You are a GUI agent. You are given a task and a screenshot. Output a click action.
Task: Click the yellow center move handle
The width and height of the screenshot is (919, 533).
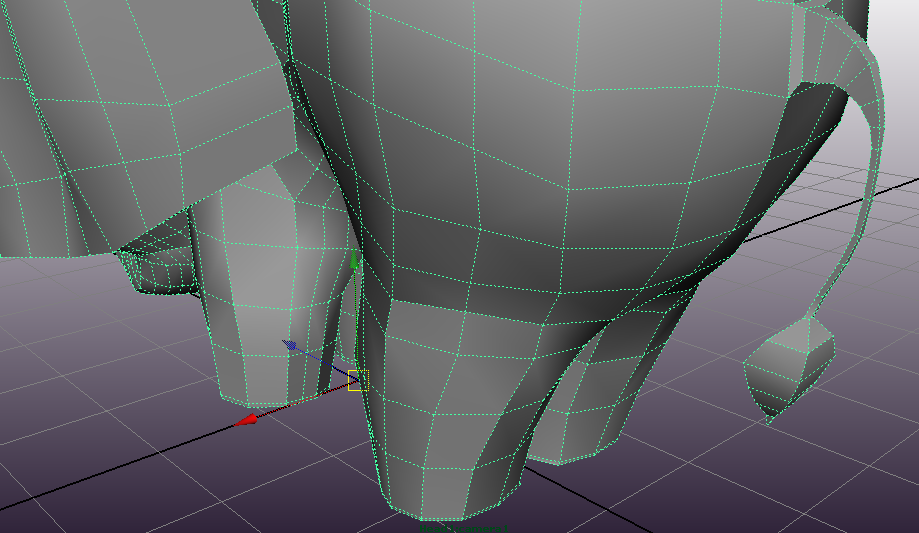point(358,381)
